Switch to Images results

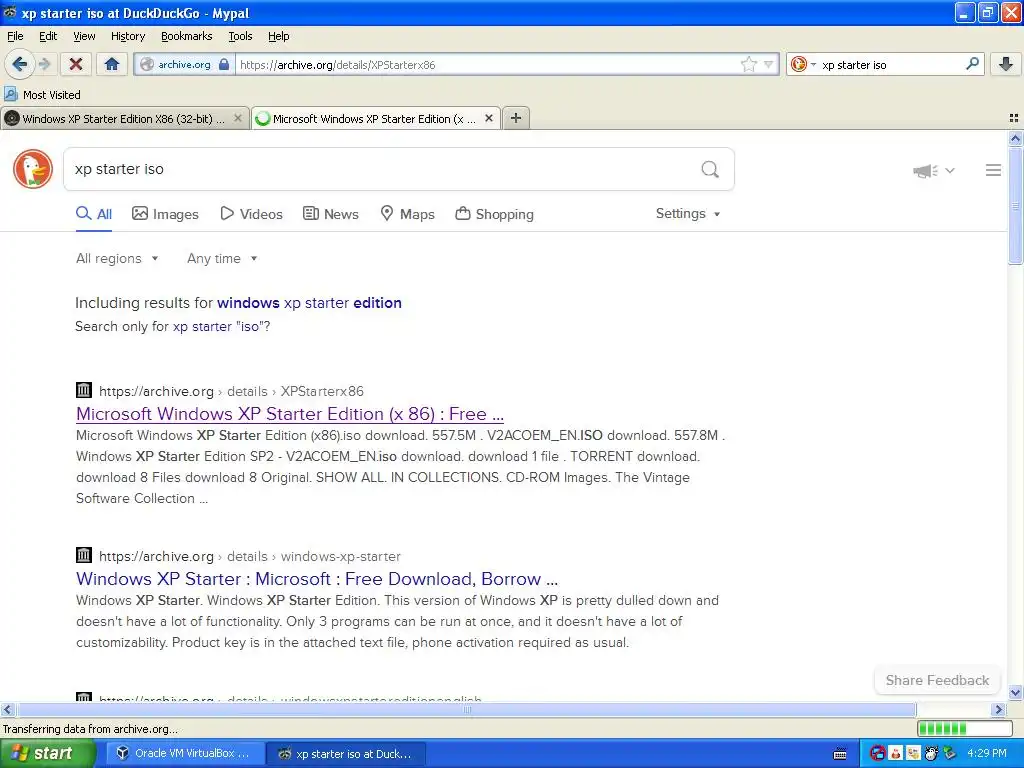click(165, 214)
